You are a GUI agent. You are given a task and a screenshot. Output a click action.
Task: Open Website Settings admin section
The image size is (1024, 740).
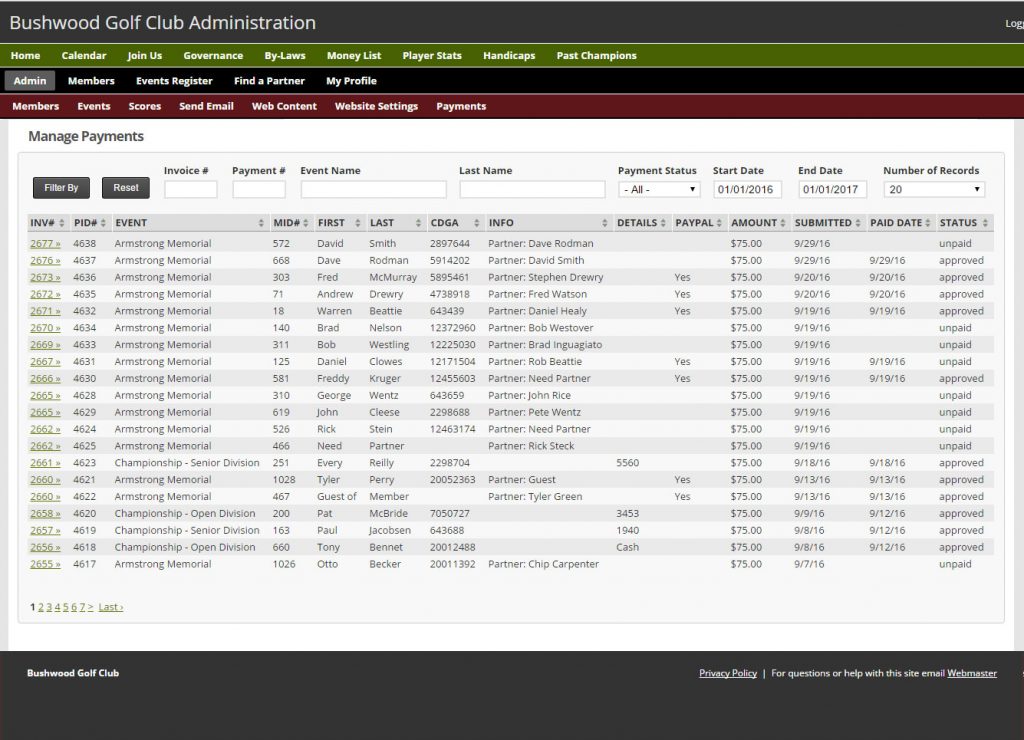pyautogui.click(x=376, y=106)
